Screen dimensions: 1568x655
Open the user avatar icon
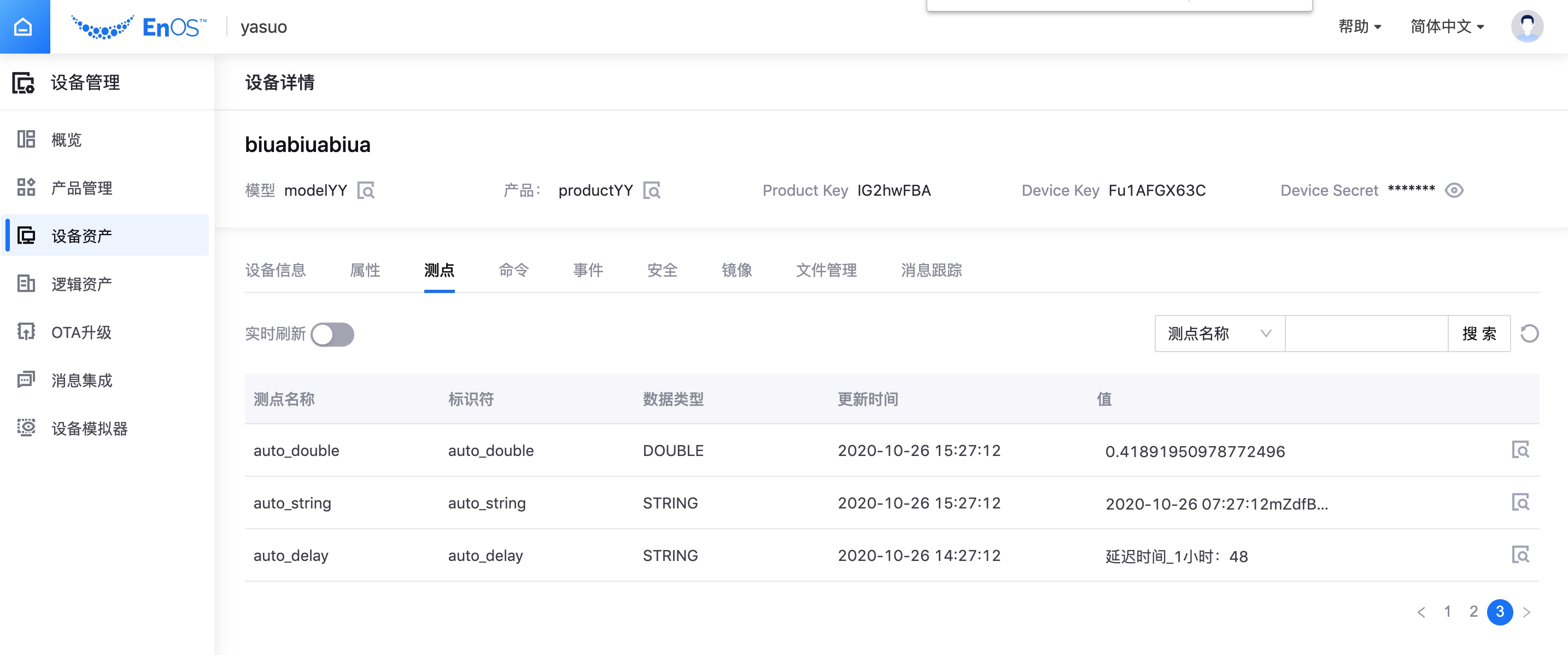tap(1526, 27)
